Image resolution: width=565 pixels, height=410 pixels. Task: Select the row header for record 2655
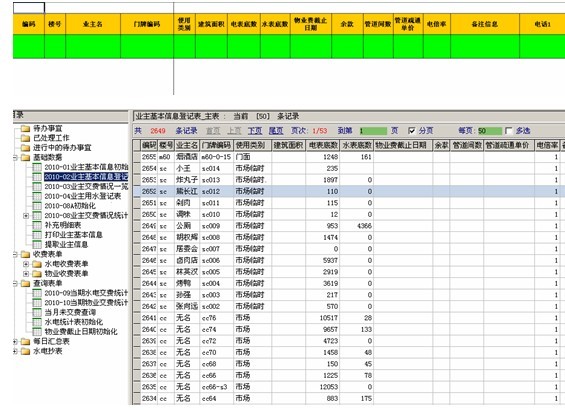click(x=137, y=157)
